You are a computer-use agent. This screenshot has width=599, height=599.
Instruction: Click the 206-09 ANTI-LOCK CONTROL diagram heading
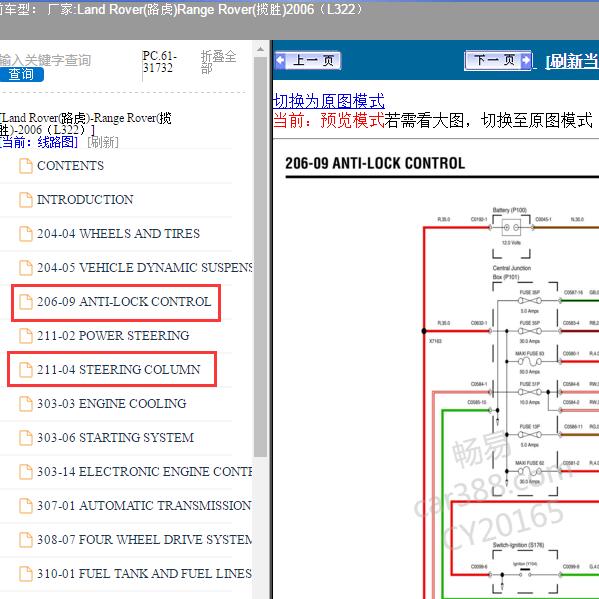[x=375, y=164]
